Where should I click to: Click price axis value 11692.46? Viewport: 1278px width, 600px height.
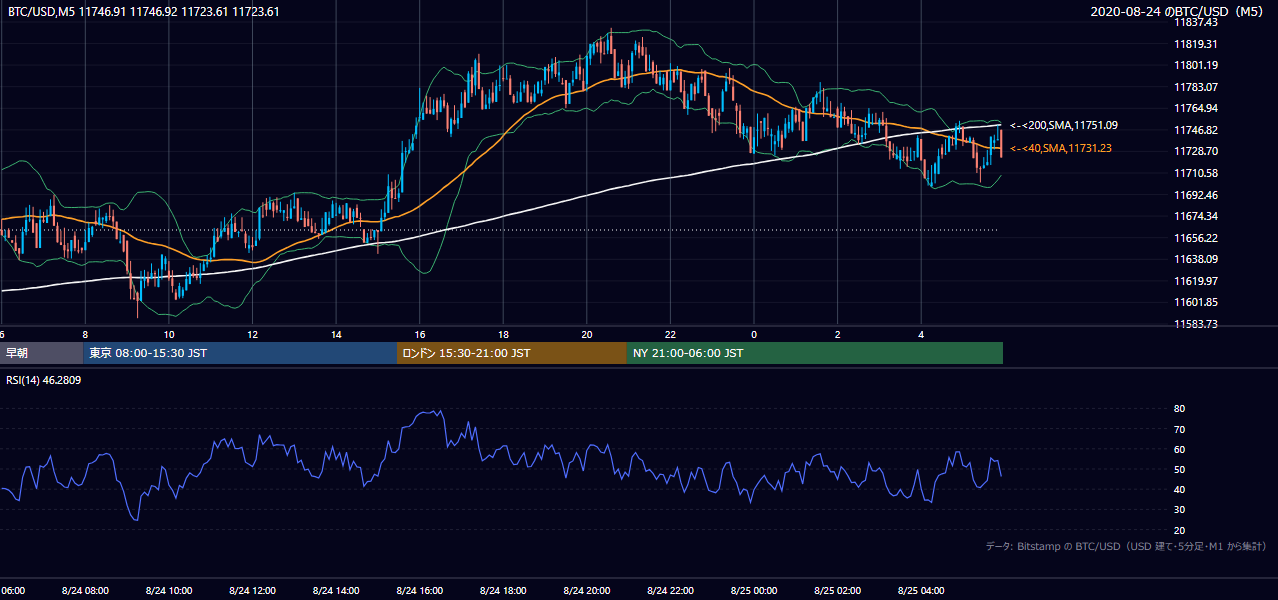coord(1195,195)
